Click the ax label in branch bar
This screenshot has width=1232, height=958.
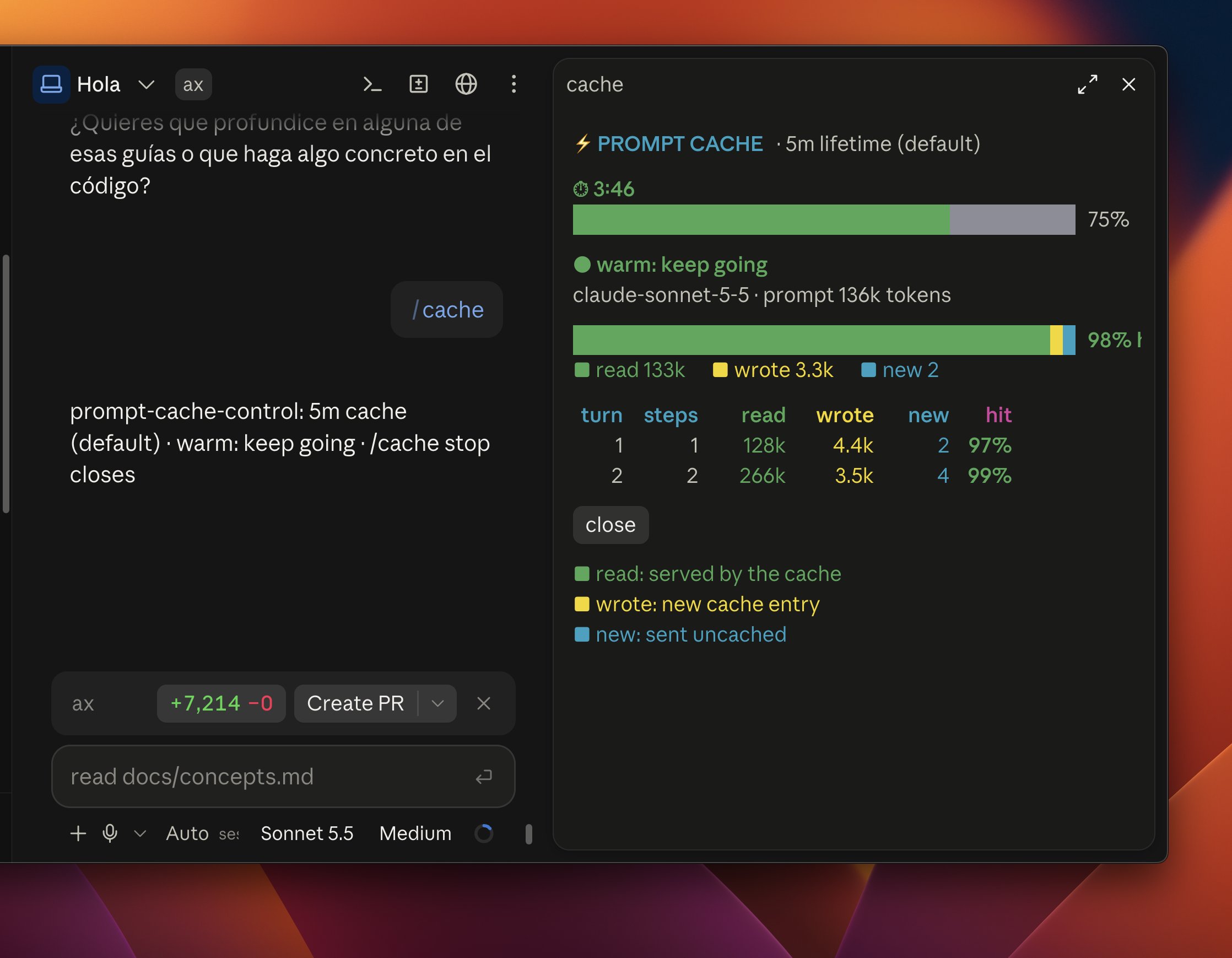click(83, 703)
